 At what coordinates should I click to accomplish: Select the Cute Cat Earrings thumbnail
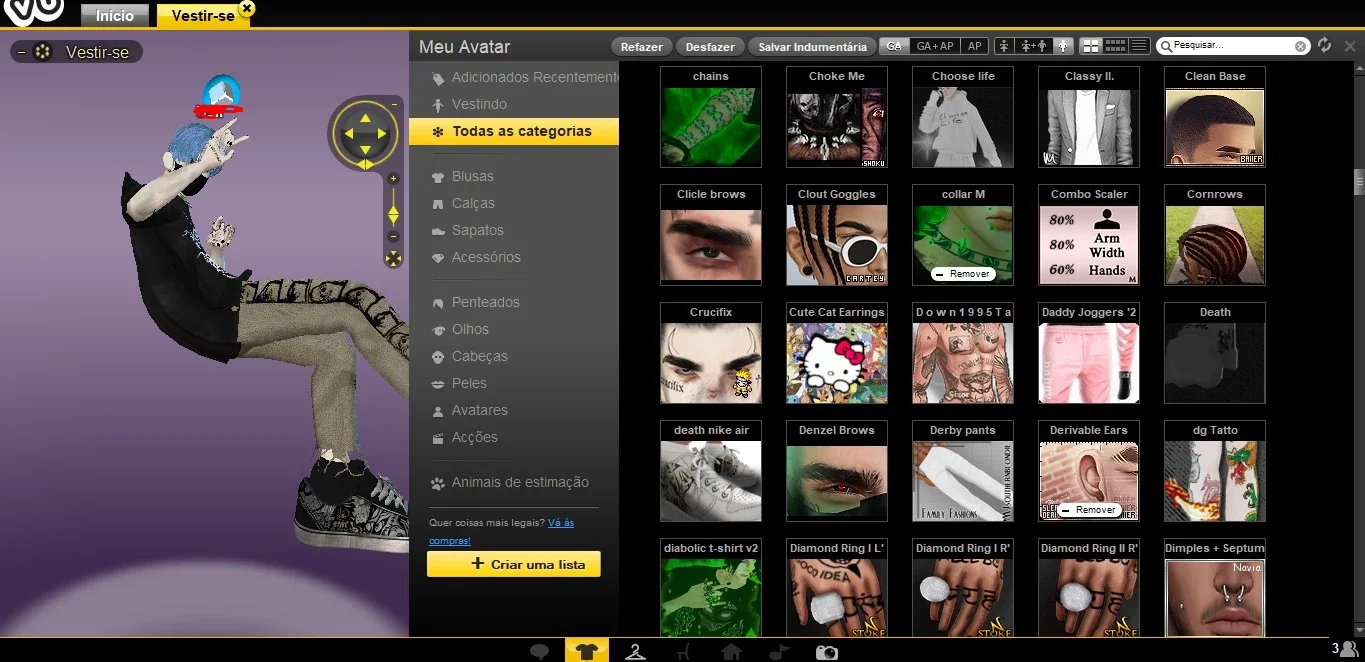(837, 364)
